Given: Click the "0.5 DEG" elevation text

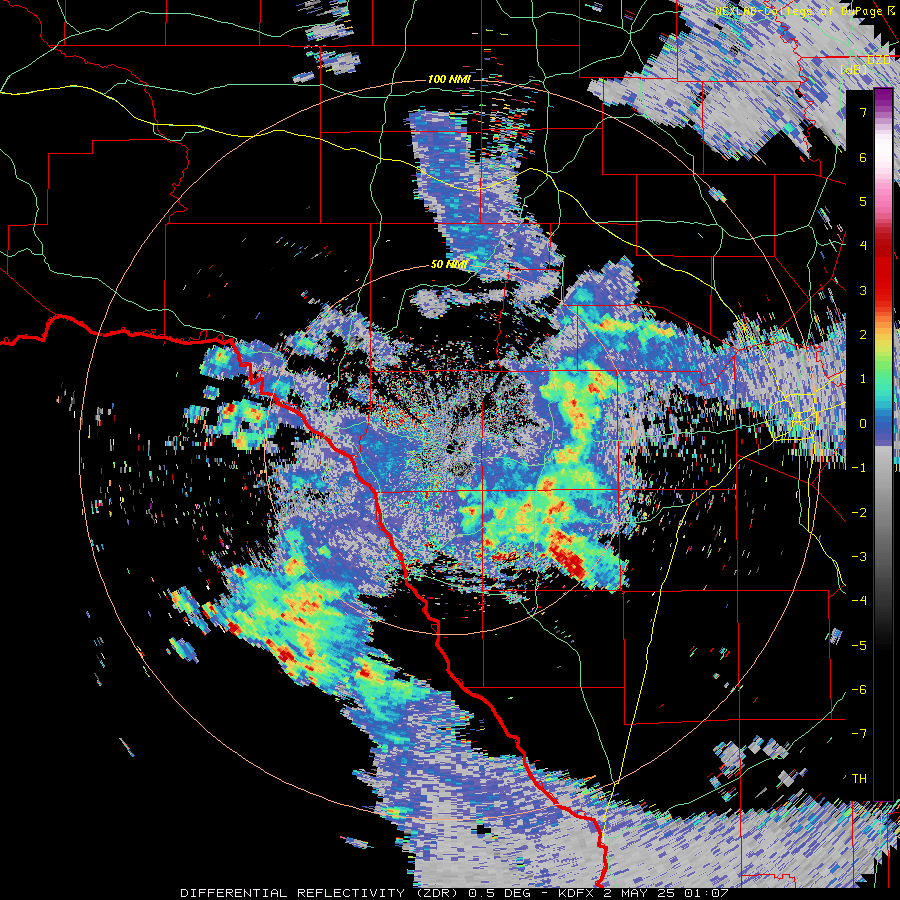Looking at the screenshot, I should tap(501, 893).
